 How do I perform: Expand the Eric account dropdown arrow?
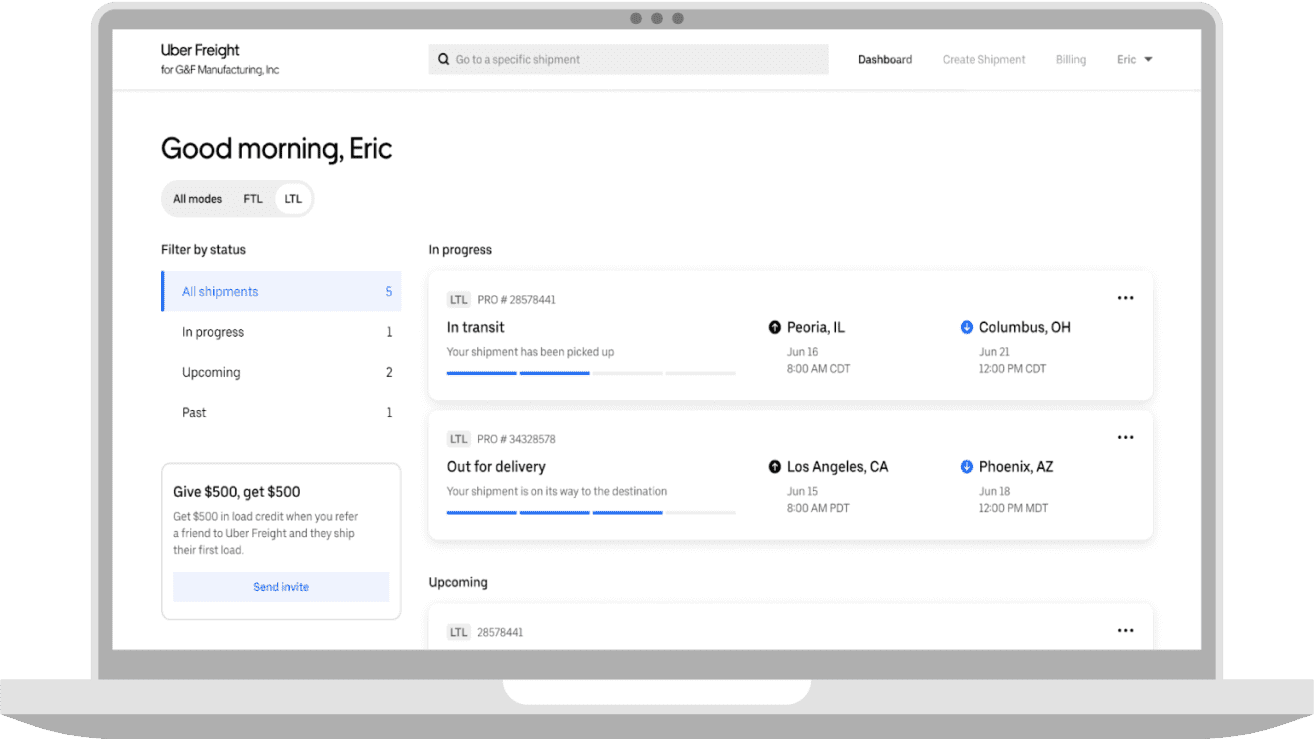[x=1148, y=60]
